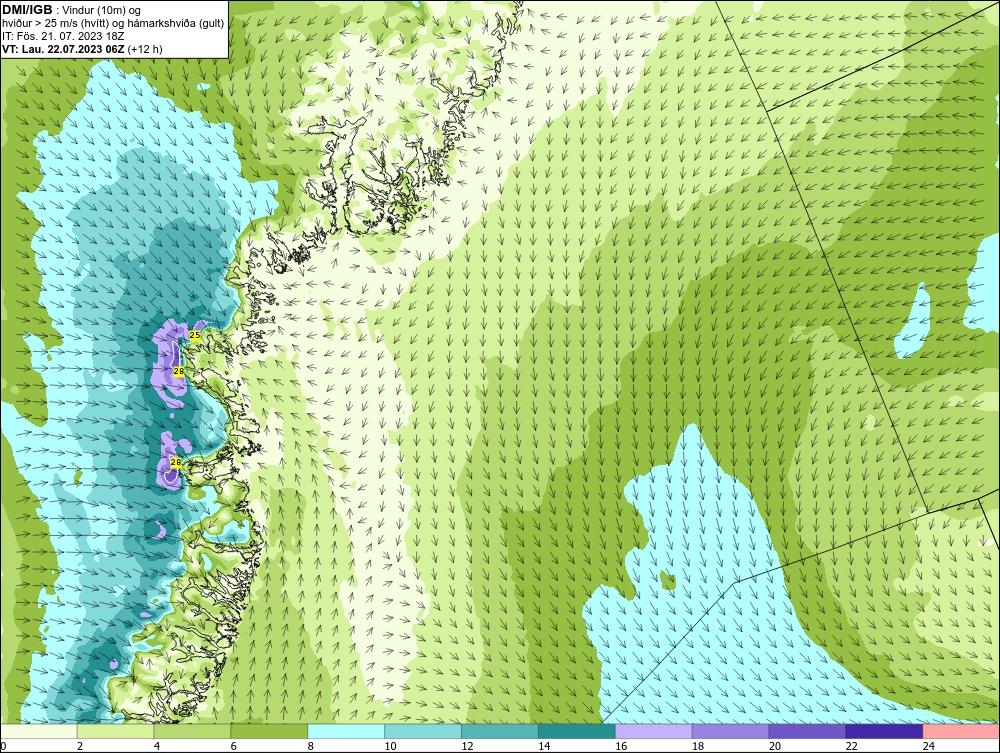Click the southernmost yellow '28' gust label
The width and height of the screenshot is (1000, 753).
point(176,462)
